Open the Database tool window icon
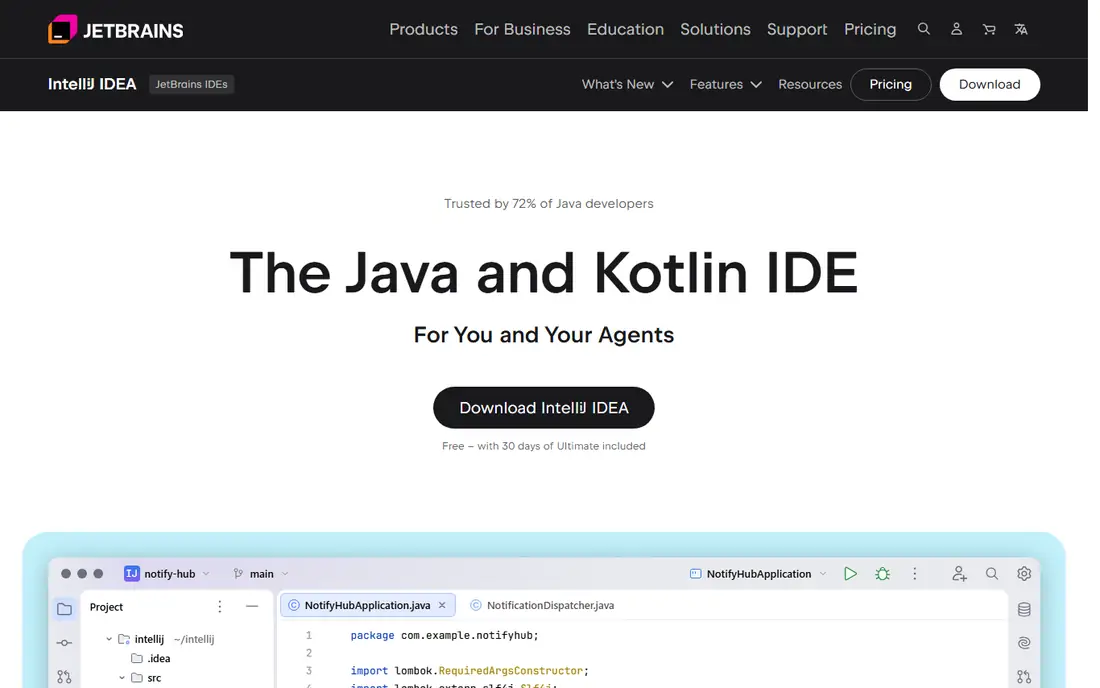 pyautogui.click(x=1024, y=609)
